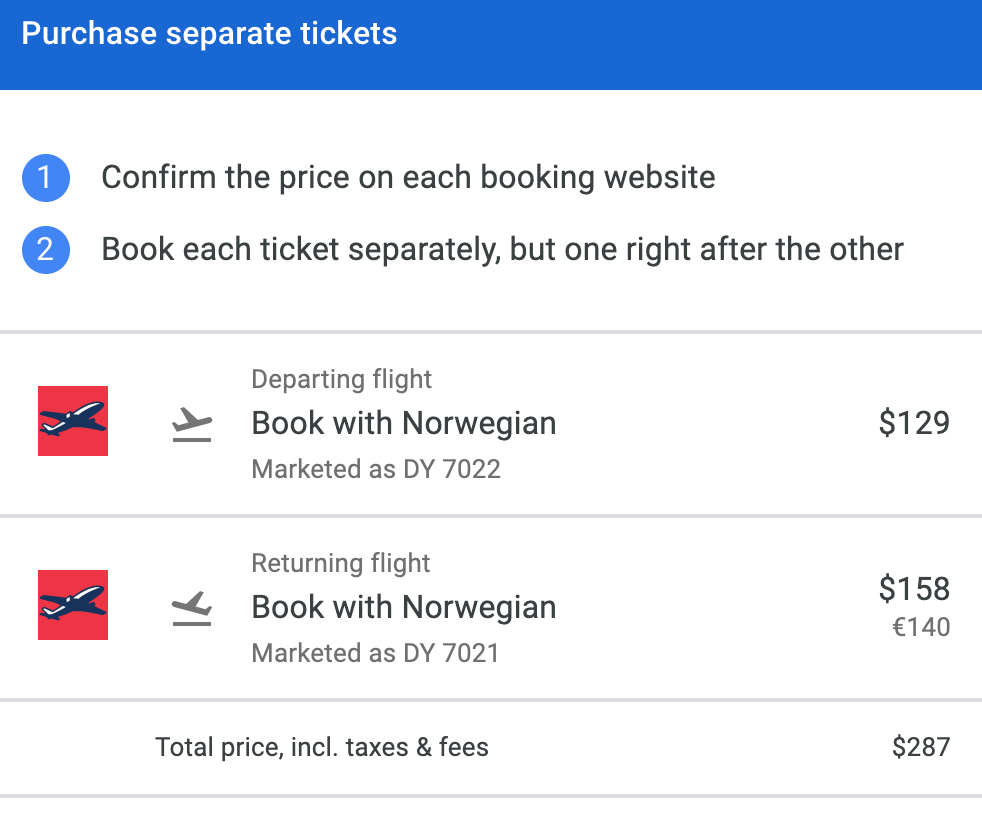Click Norwegian airline logo for returning flight
The image size is (982, 822).
tap(73, 605)
